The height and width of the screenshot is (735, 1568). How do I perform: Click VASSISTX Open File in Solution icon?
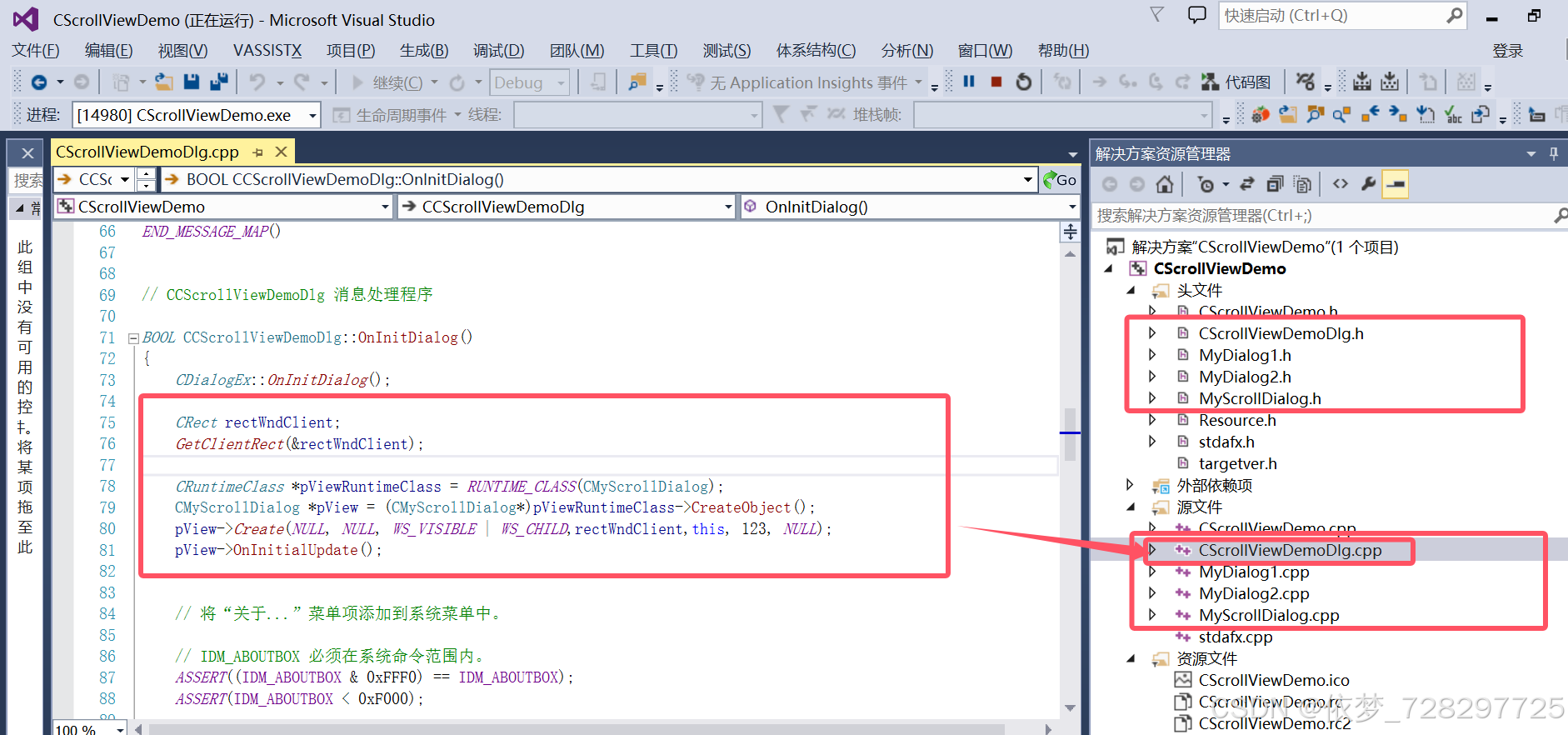click(1288, 114)
